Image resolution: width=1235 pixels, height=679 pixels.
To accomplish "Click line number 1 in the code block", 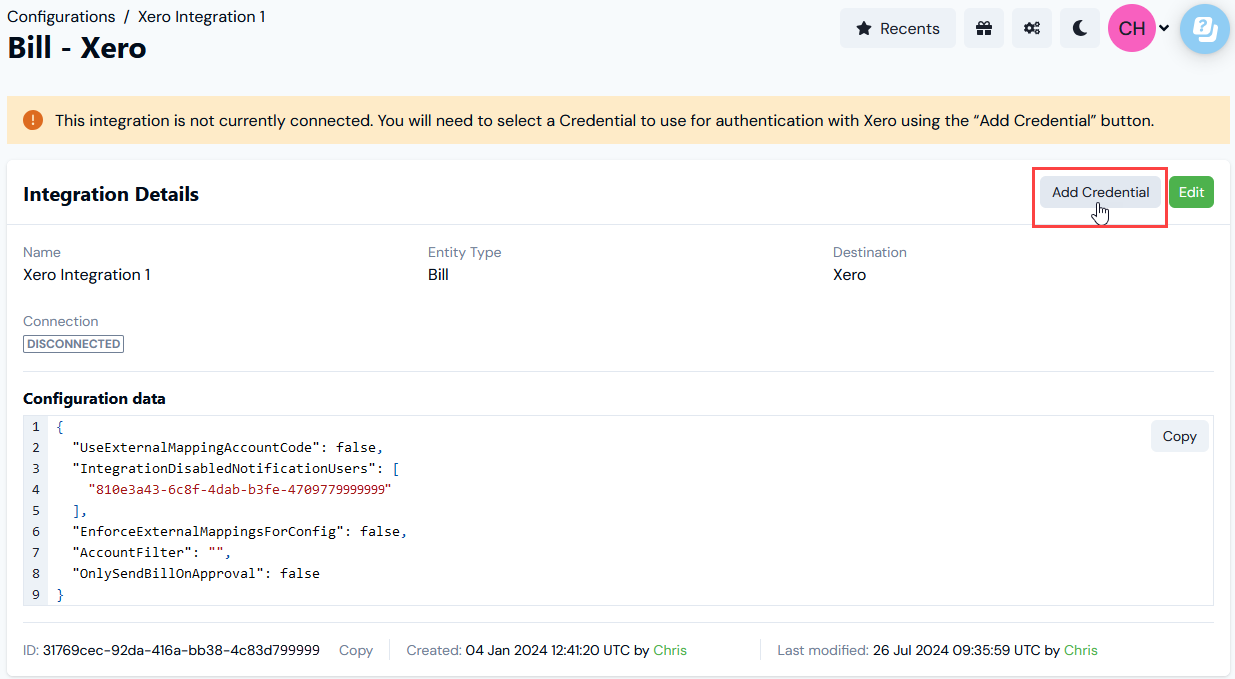I will point(35,426).
